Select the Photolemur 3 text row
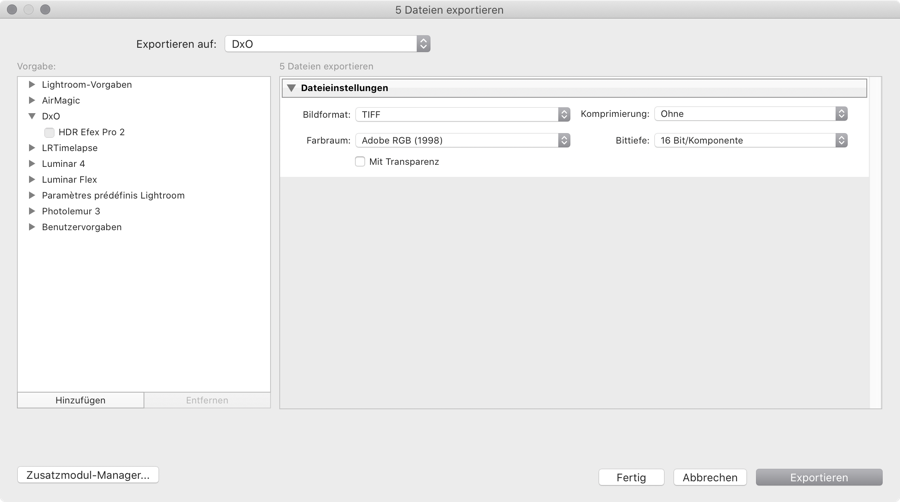This screenshot has width=900, height=502. point(71,211)
